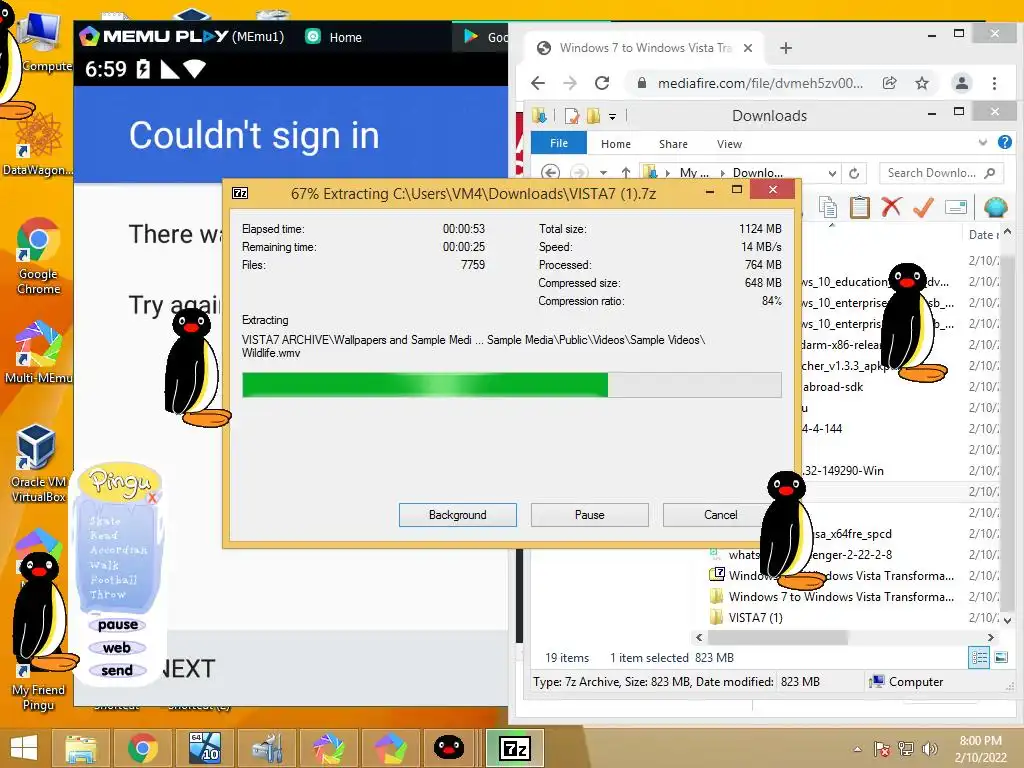Switch to the MEmu Home tab

pyautogui.click(x=334, y=37)
